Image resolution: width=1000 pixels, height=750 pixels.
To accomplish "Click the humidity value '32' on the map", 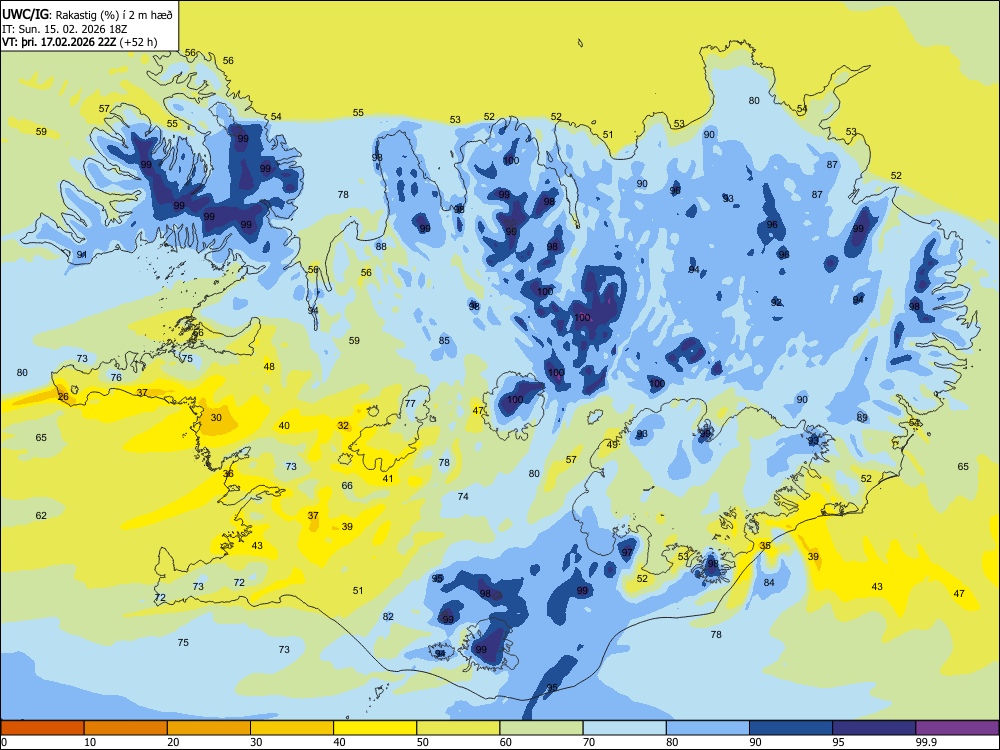I will 343,425.
